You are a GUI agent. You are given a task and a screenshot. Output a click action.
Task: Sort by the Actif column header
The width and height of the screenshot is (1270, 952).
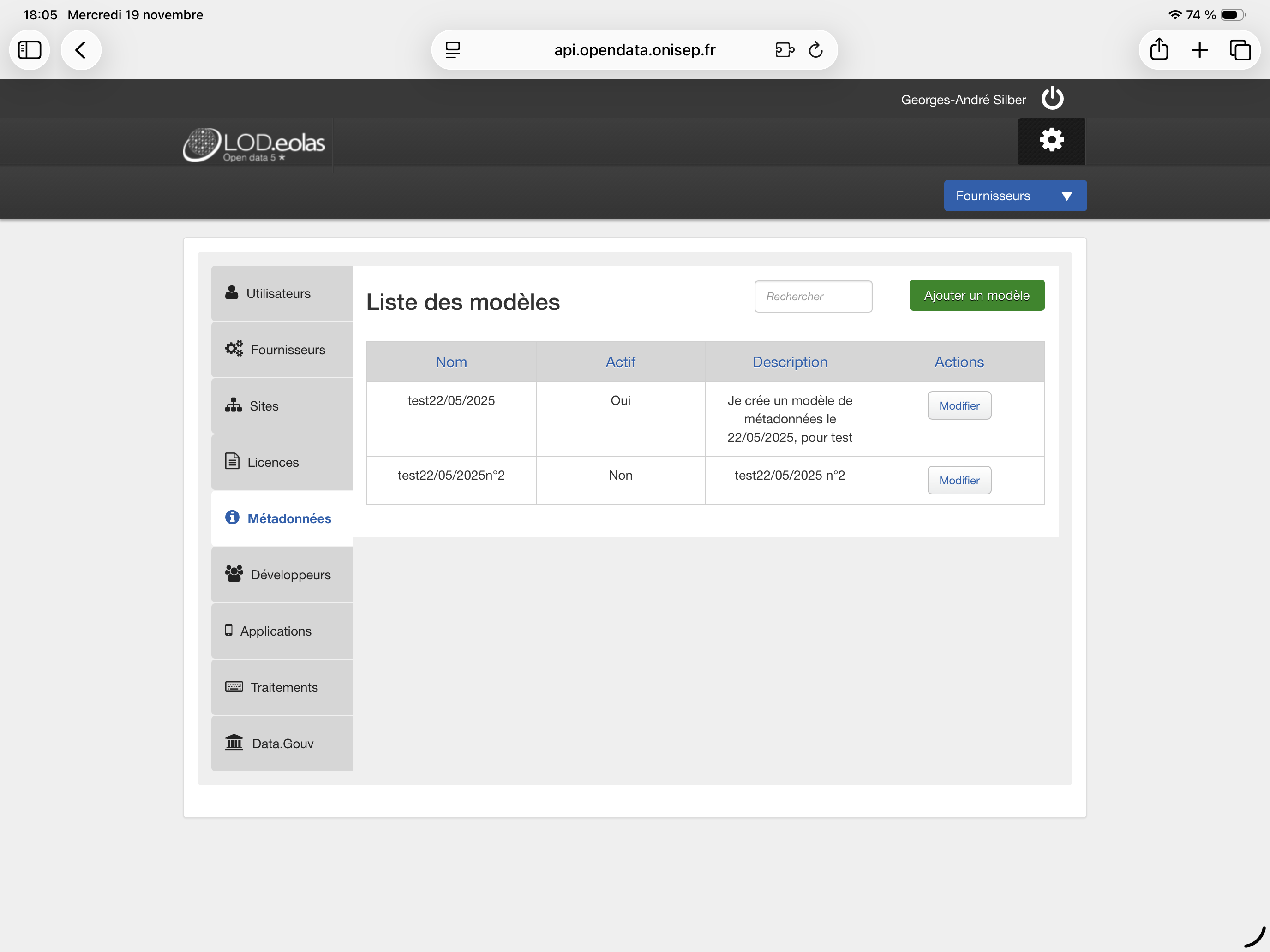click(x=620, y=362)
